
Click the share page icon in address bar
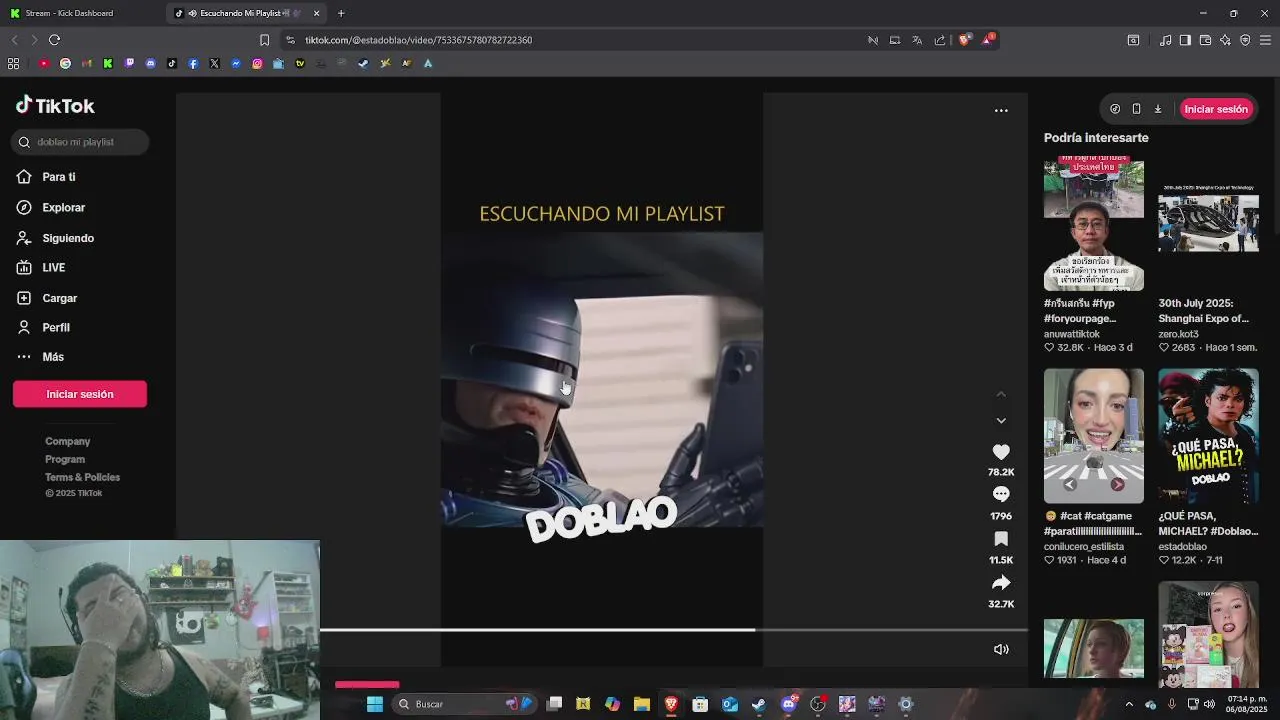point(940,40)
